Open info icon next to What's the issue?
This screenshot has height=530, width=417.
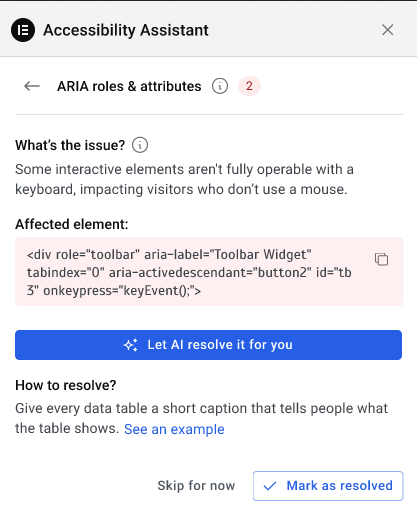pyautogui.click(x=140, y=145)
